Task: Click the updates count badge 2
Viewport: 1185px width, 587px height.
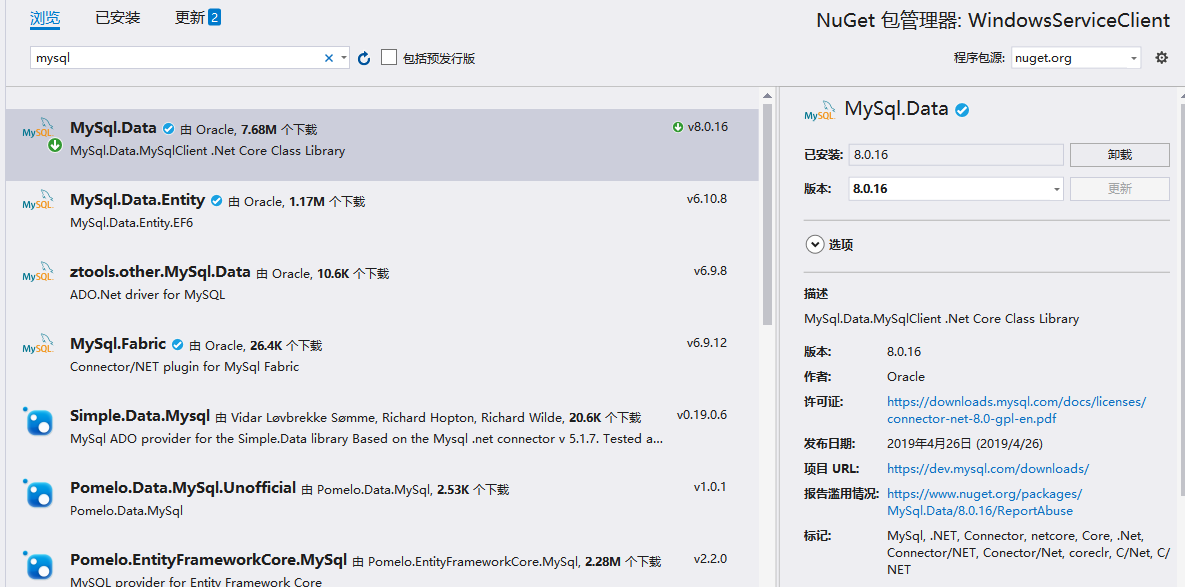Action: 215,17
